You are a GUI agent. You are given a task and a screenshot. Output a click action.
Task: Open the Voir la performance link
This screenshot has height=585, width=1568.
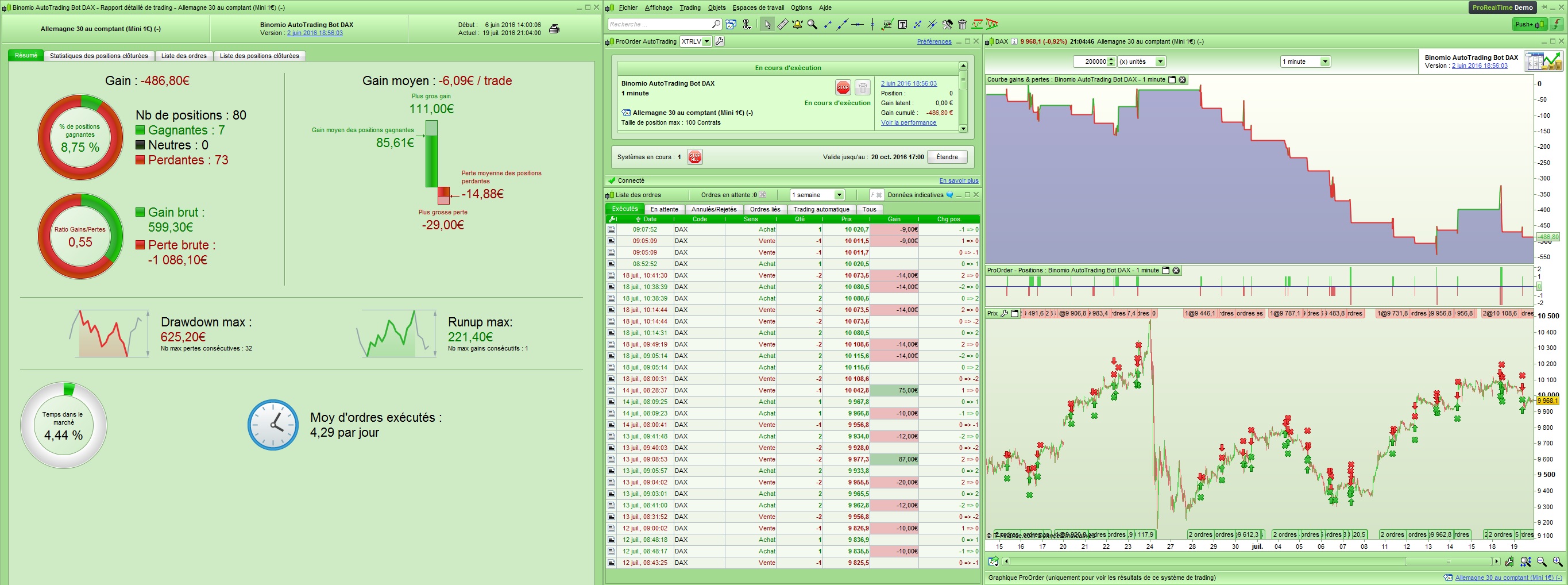[908, 122]
